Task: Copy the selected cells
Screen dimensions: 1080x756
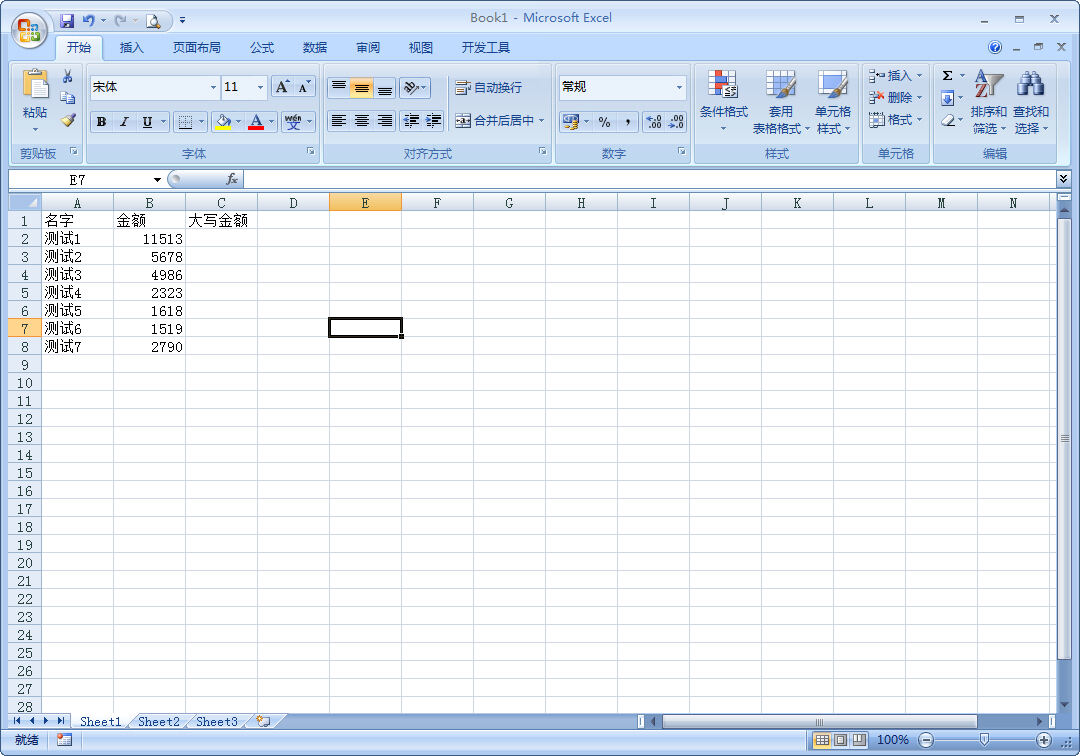Action: tap(68, 98)
